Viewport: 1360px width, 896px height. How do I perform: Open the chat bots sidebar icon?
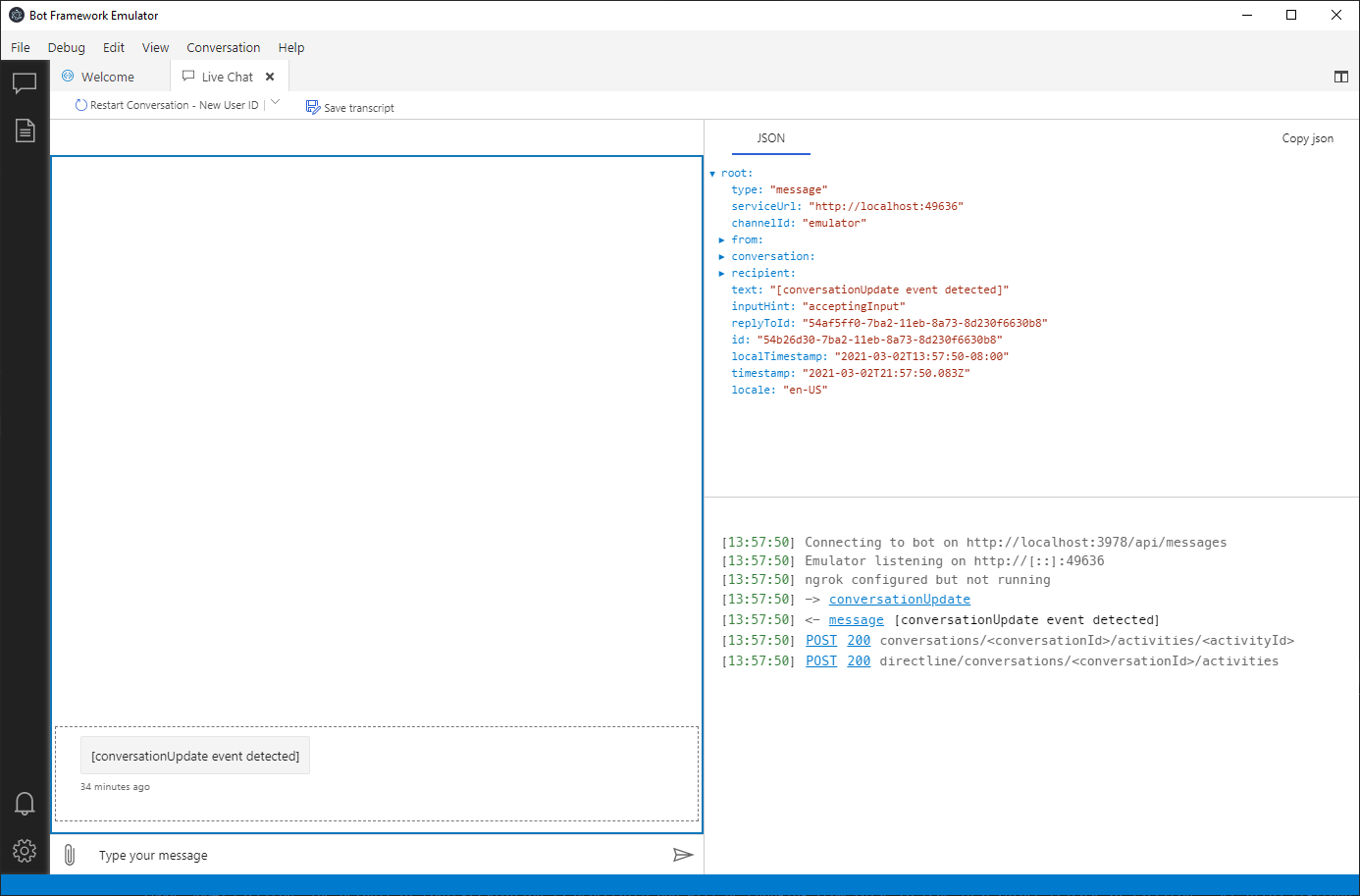25,83
